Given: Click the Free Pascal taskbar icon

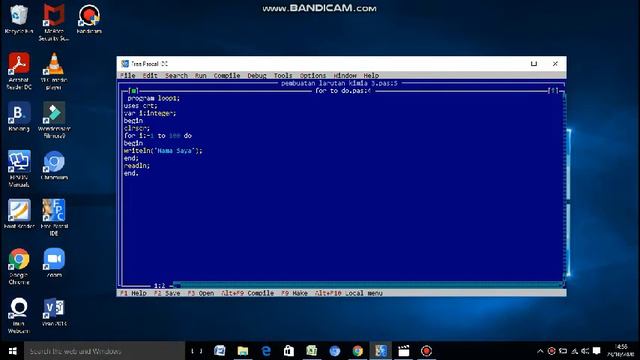Looking at the screenshot, I should (381, 351).
